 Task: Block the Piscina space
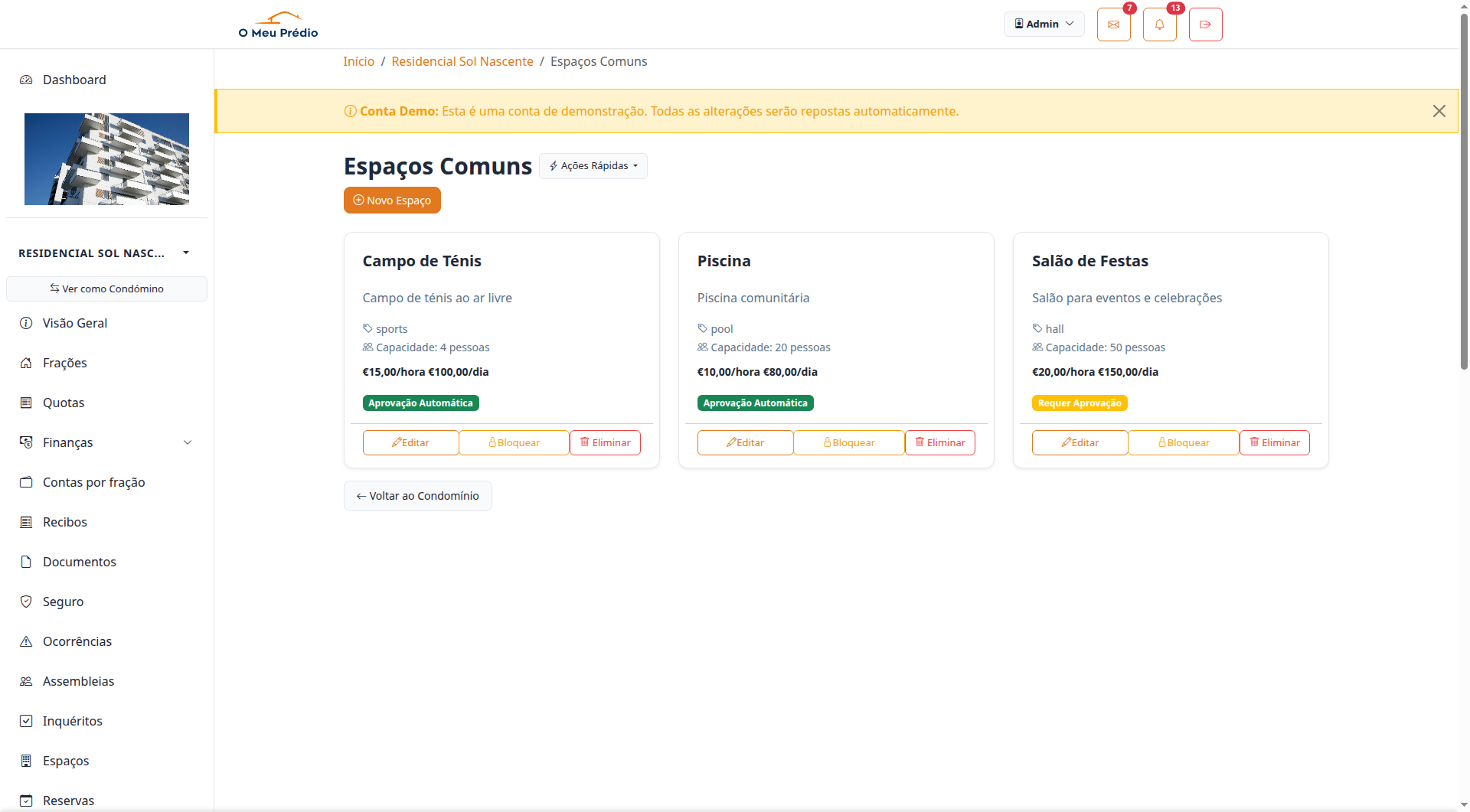(x=848, y=442)
